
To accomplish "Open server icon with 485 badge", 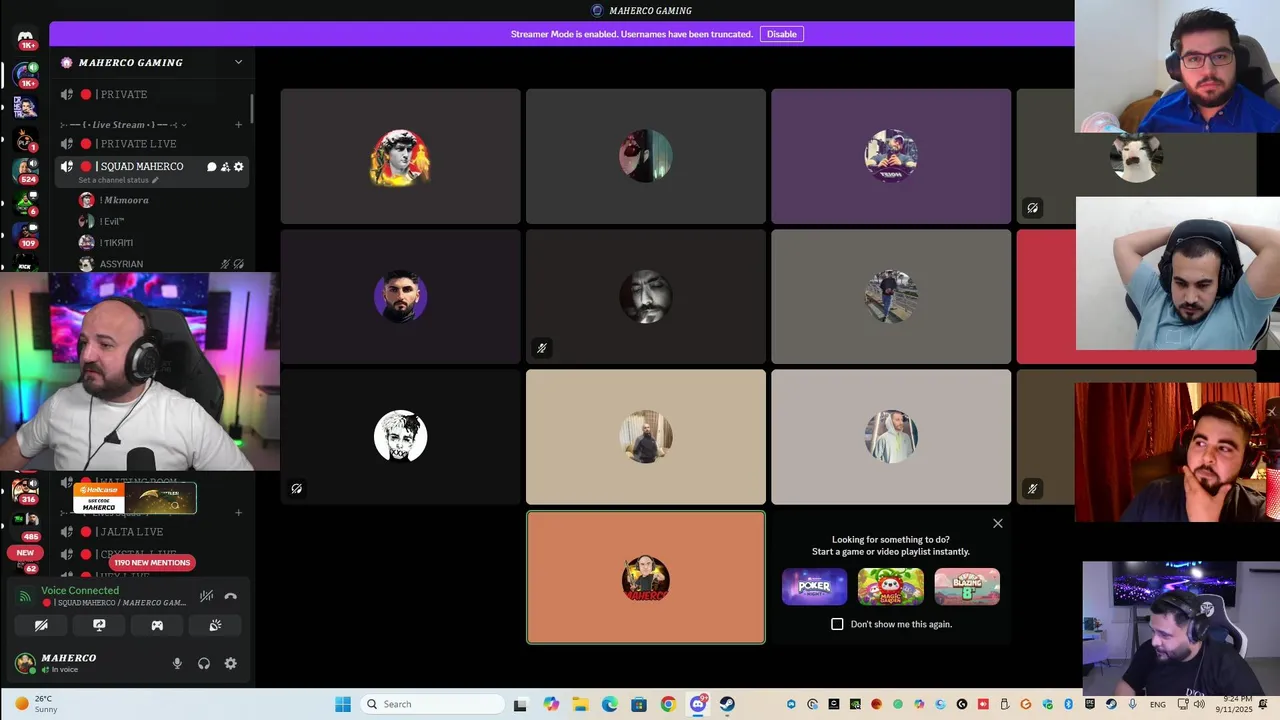I will pyautogui.click(x=26, y=524).
